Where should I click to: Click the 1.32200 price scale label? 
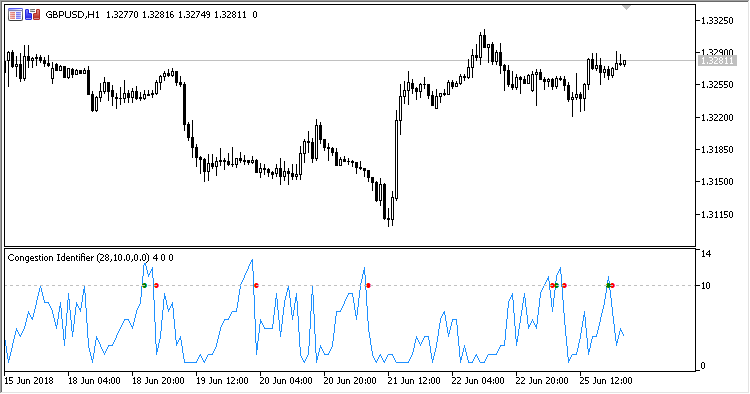(717, 117)
